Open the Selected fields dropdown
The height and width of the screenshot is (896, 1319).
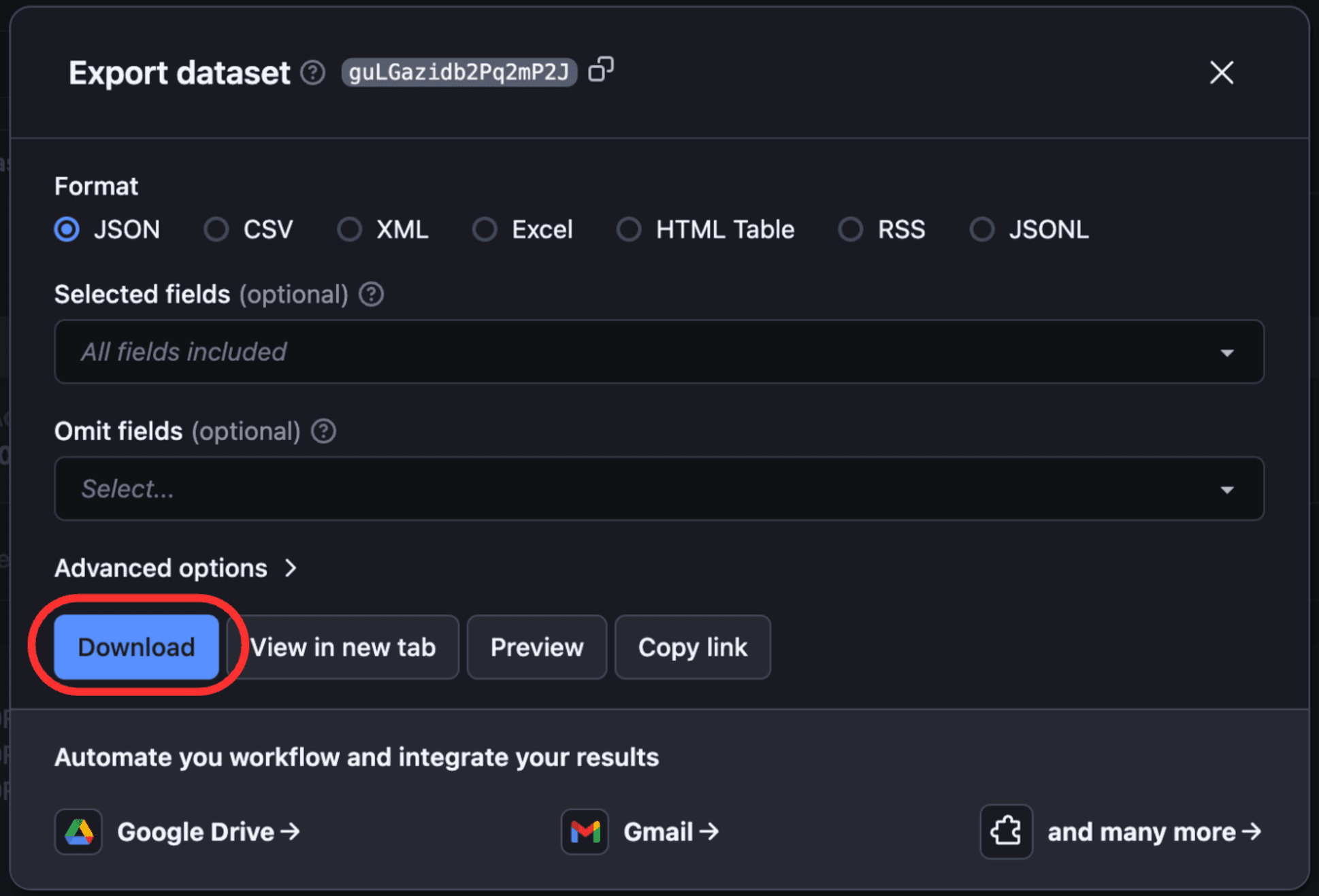pos(660,352)
